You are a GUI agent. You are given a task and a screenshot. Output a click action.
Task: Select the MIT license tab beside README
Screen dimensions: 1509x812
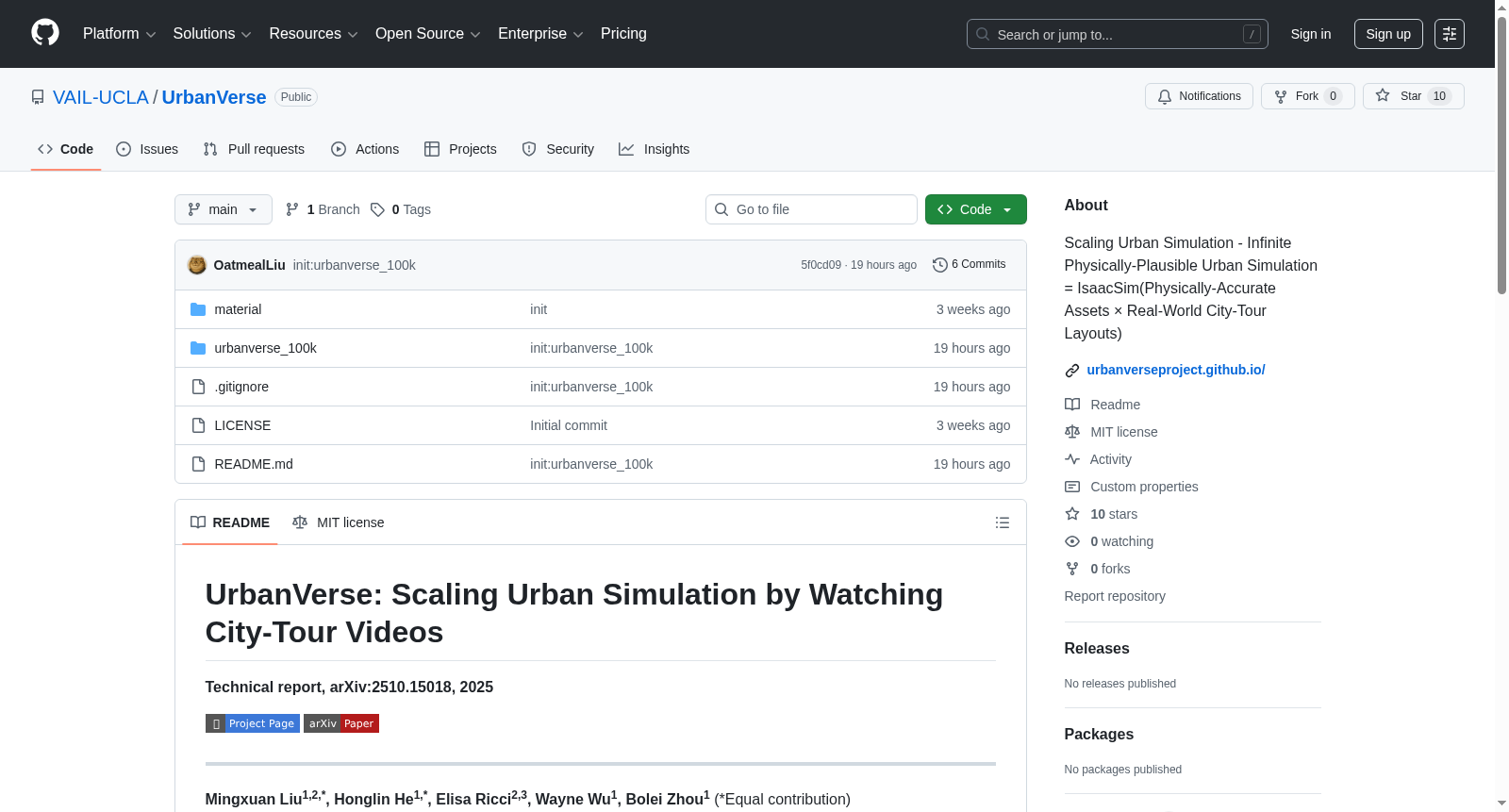tap(339, 522)
